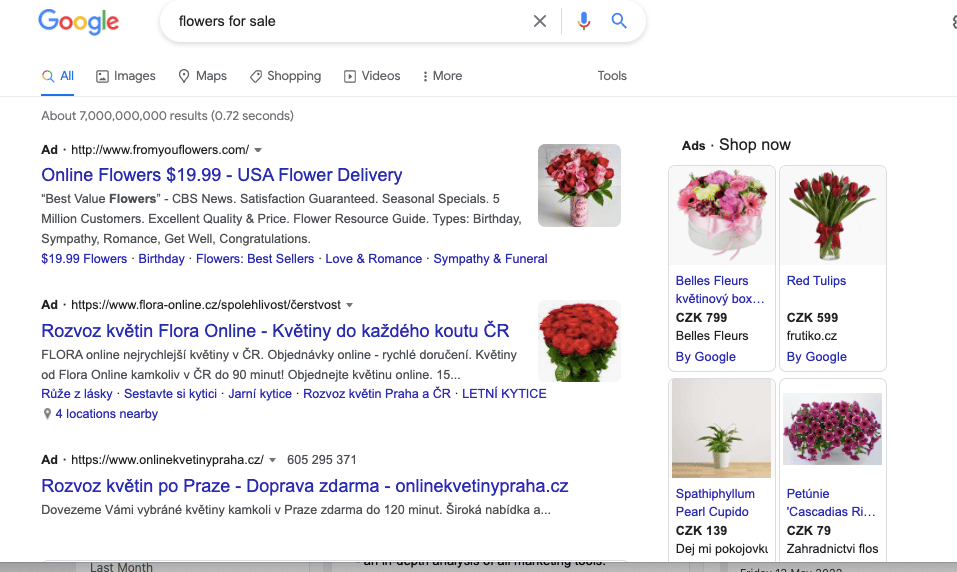Screen dimensions: 957x572
Task: Open the Images search tab
Action: pyautogui.click(x=126, y=76)
